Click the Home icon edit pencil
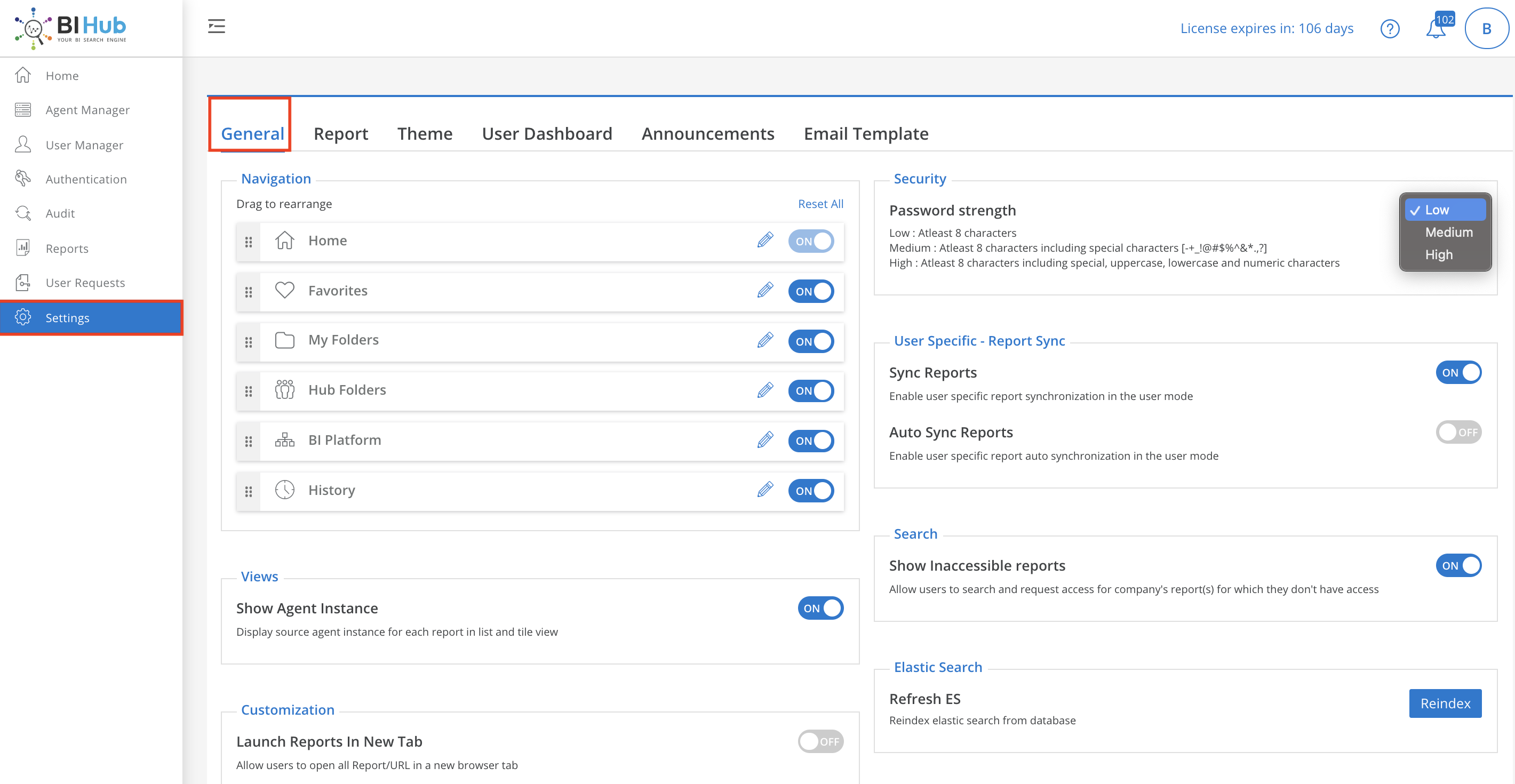 click(765, 239)
